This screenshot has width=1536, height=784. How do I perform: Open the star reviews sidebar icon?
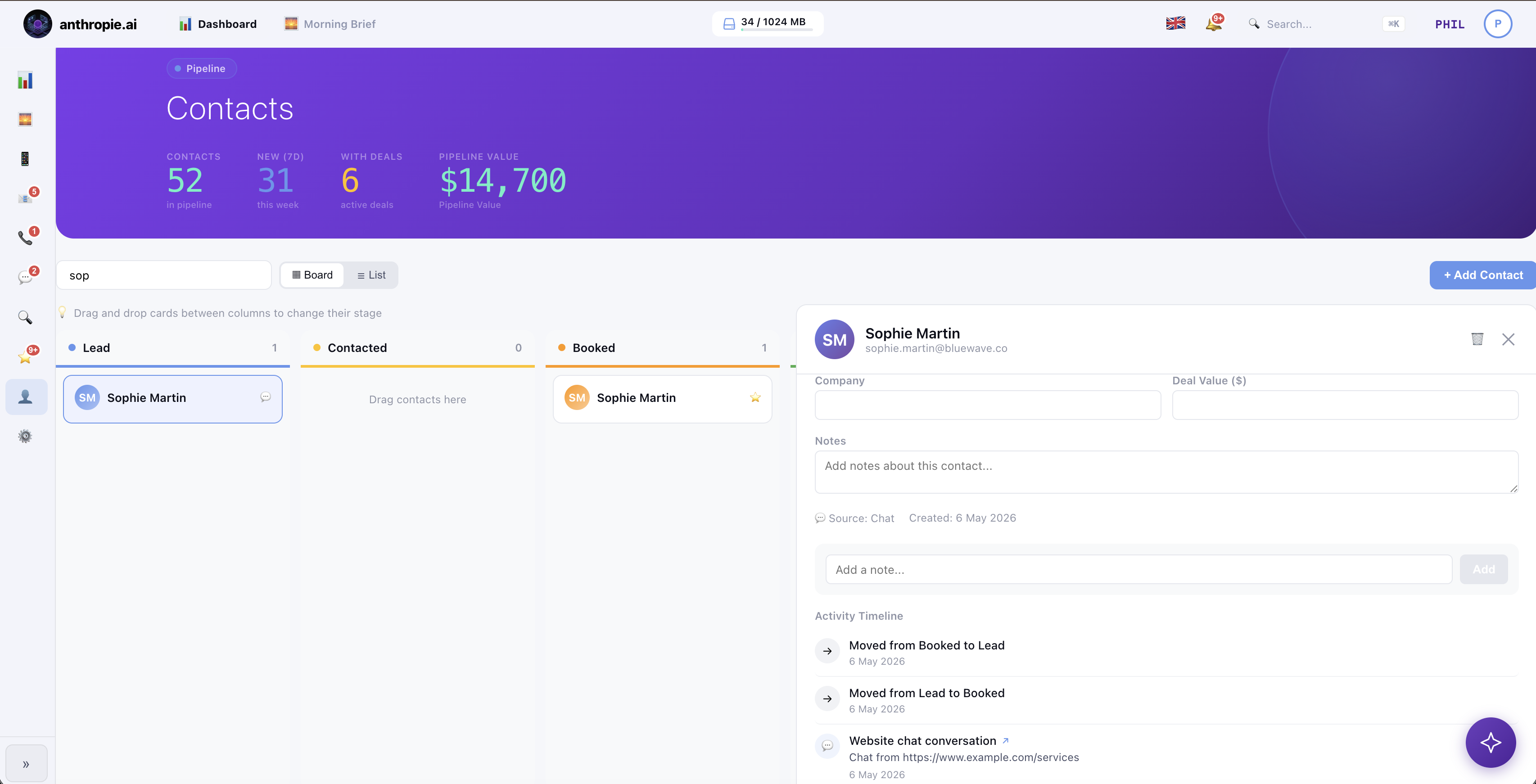point(25,356)
